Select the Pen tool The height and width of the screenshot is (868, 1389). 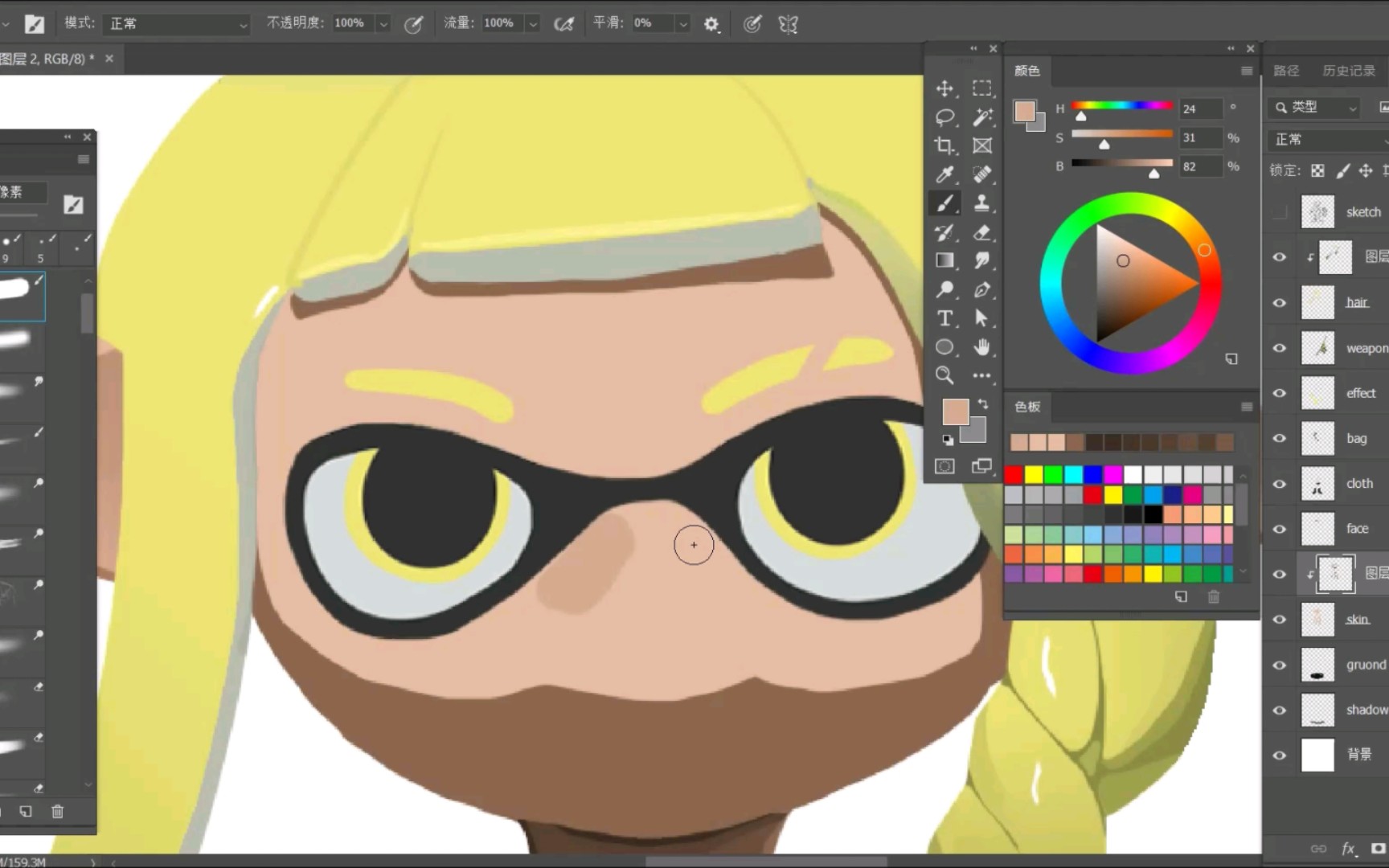click(981, 289)
